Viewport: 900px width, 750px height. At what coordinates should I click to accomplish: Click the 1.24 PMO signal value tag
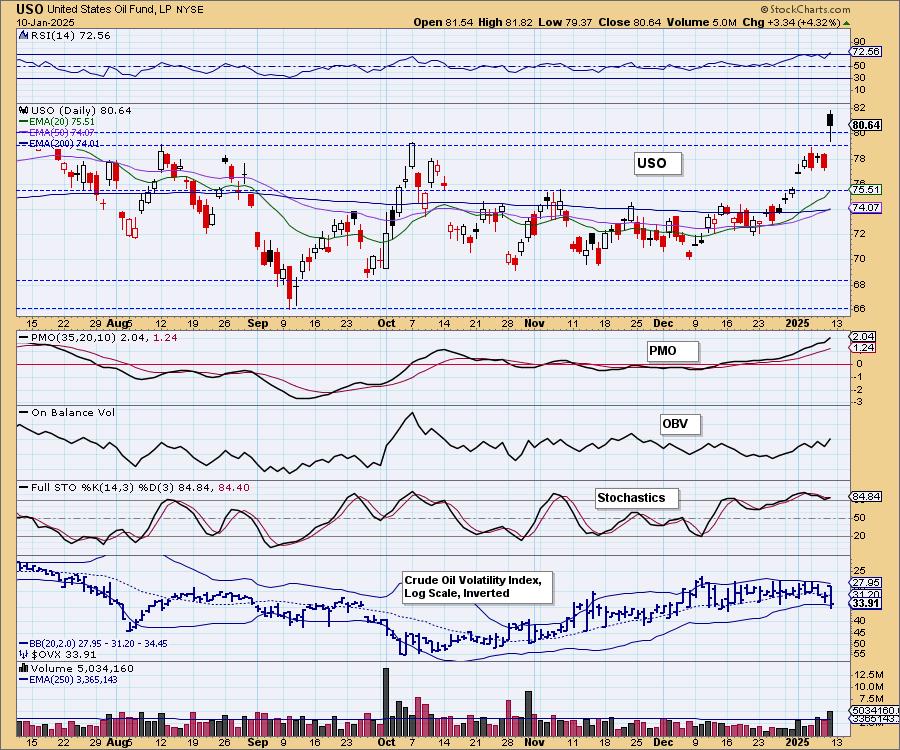point(864,348)
